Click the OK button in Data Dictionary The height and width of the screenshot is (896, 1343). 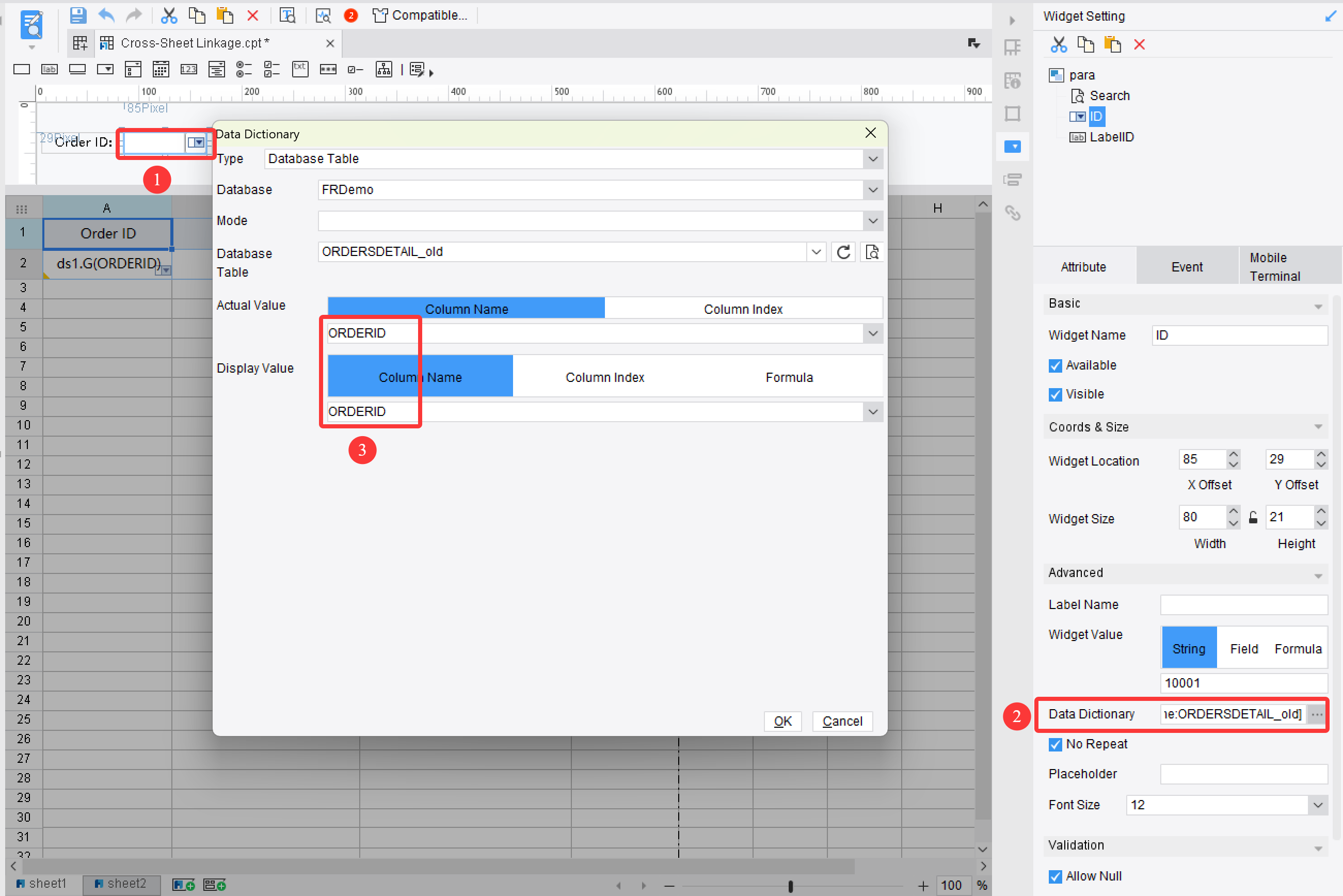[782, 721]
